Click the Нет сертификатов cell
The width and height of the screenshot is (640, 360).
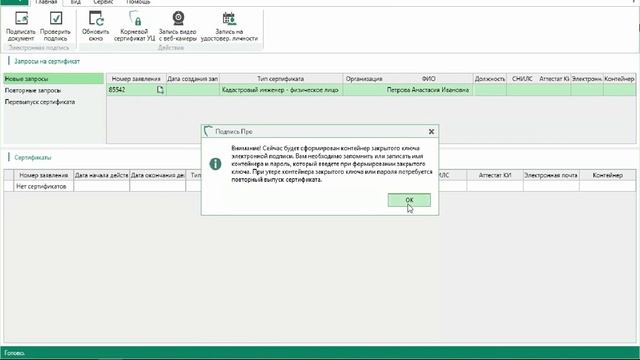pyautogui.click(x=44, y=186)
